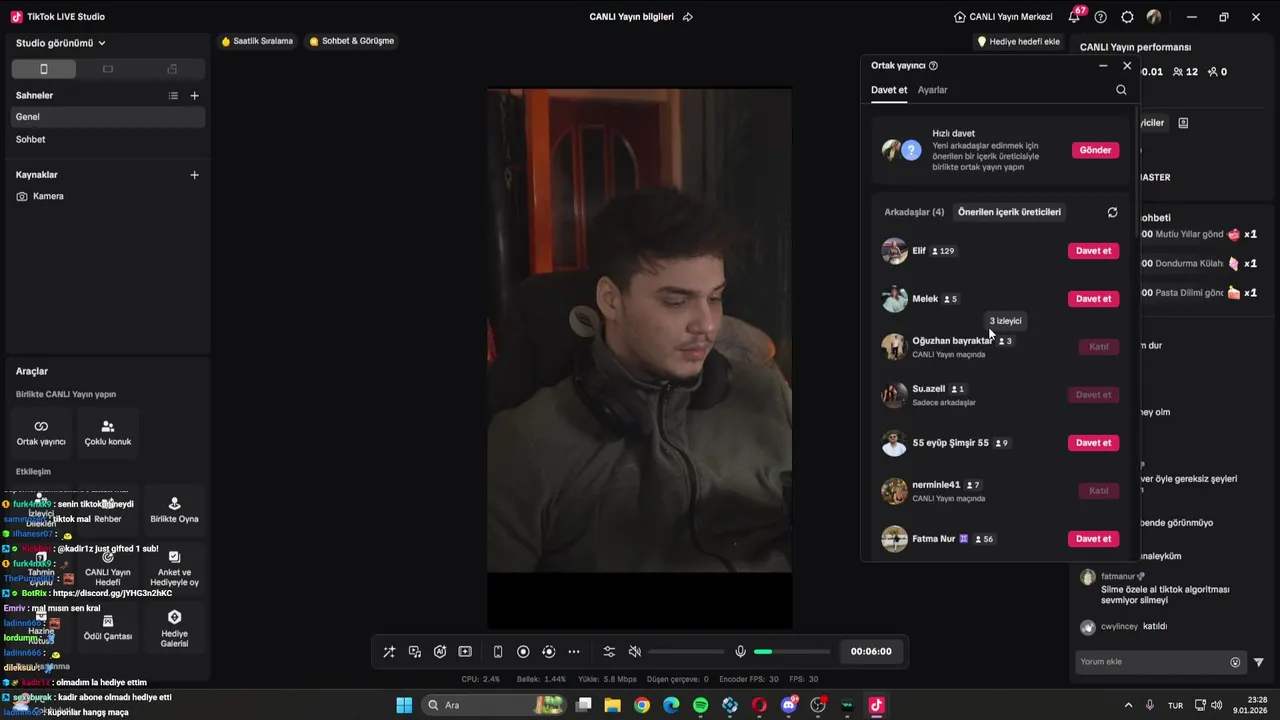Click Hediye hedefi ekle
The image size is (1280, 720).
1018,42
